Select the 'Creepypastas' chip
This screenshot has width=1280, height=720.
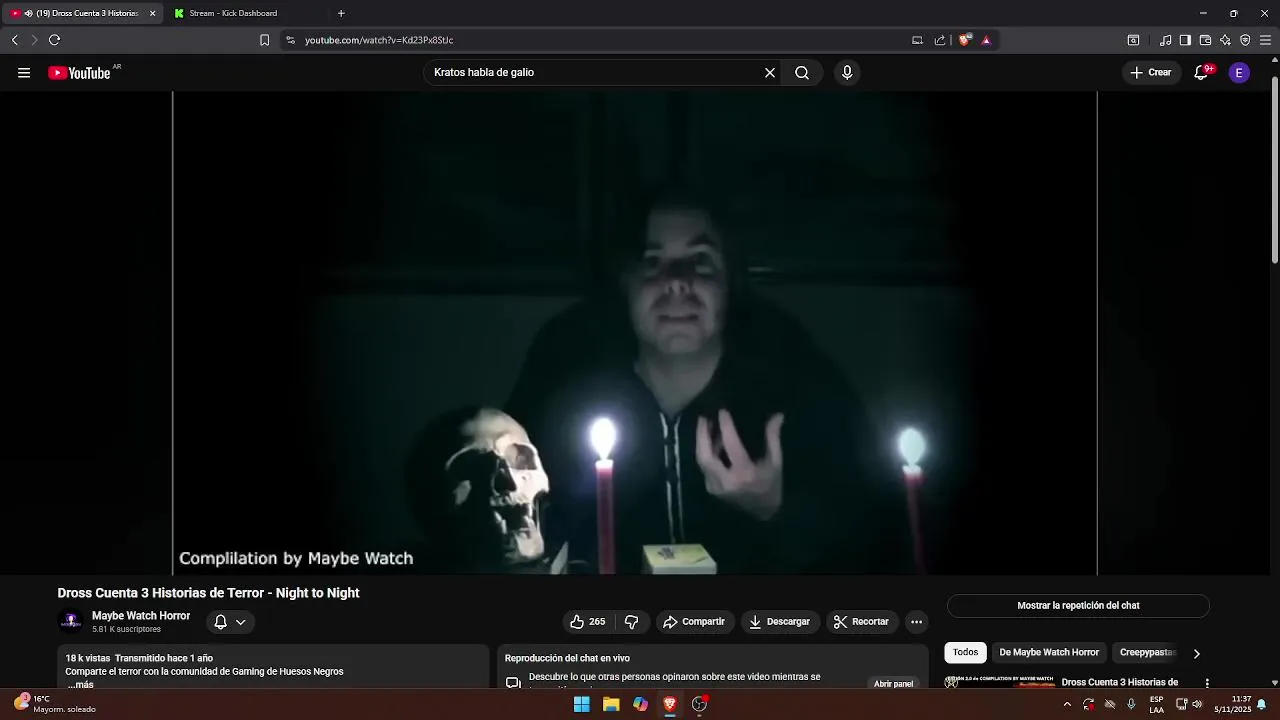coord(1147,652)
